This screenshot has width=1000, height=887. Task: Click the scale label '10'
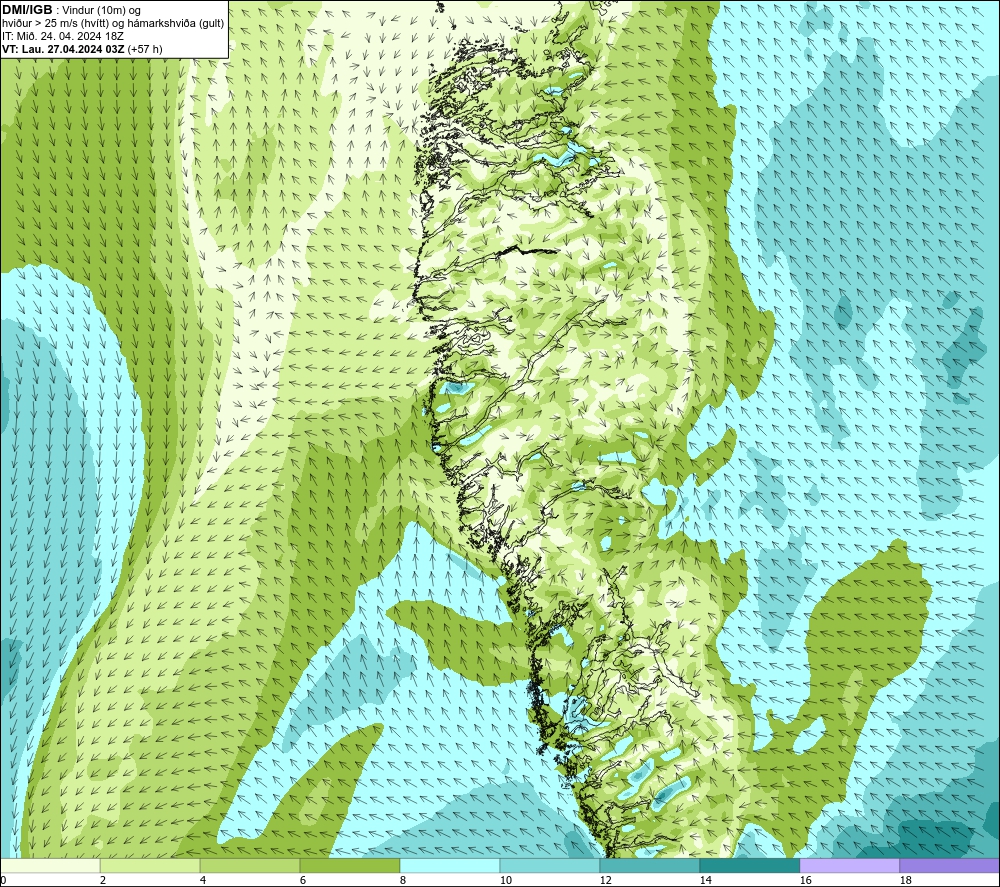pyautogui.click(x=505, y=880)
